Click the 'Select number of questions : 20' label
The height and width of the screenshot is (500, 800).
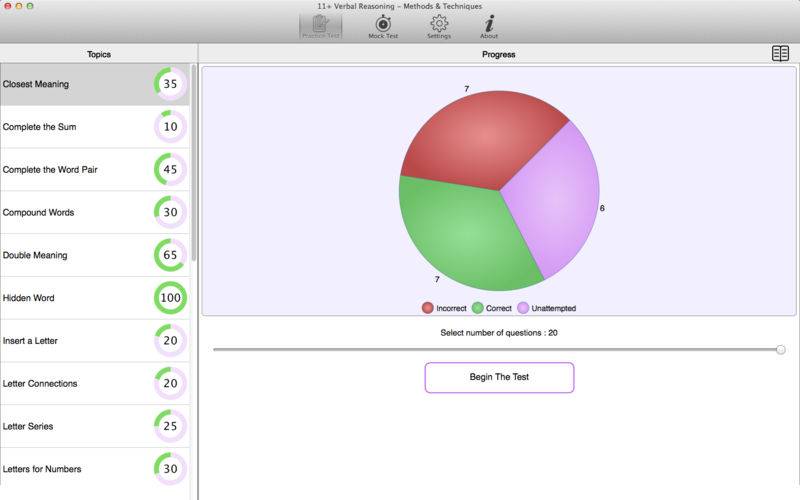pyautogui.click(x=499, y=333)
